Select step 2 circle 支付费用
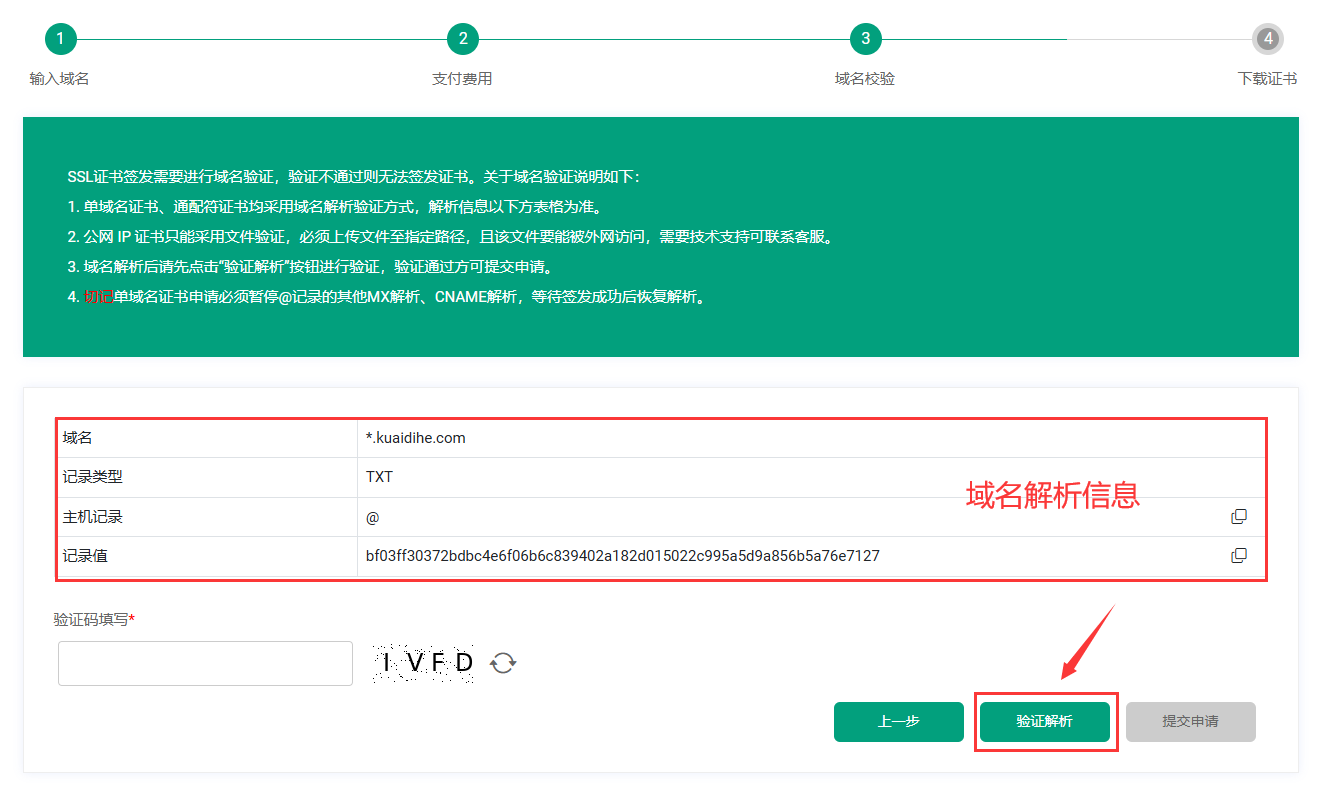 [463, 39]
